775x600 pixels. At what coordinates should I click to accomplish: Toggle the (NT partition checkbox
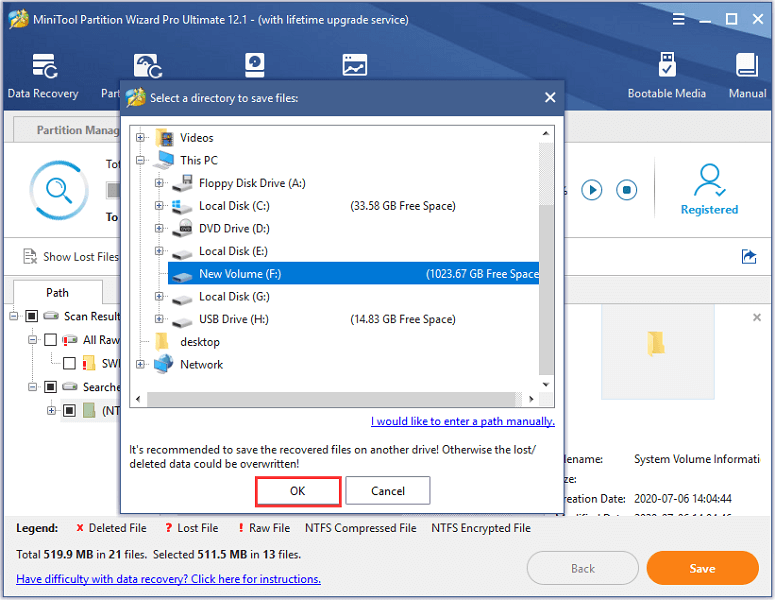pyautogui.click(x=69, y=410)
